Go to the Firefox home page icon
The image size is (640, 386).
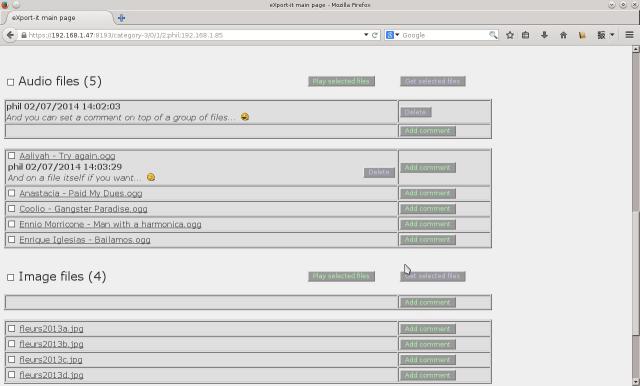click(563, 35)
